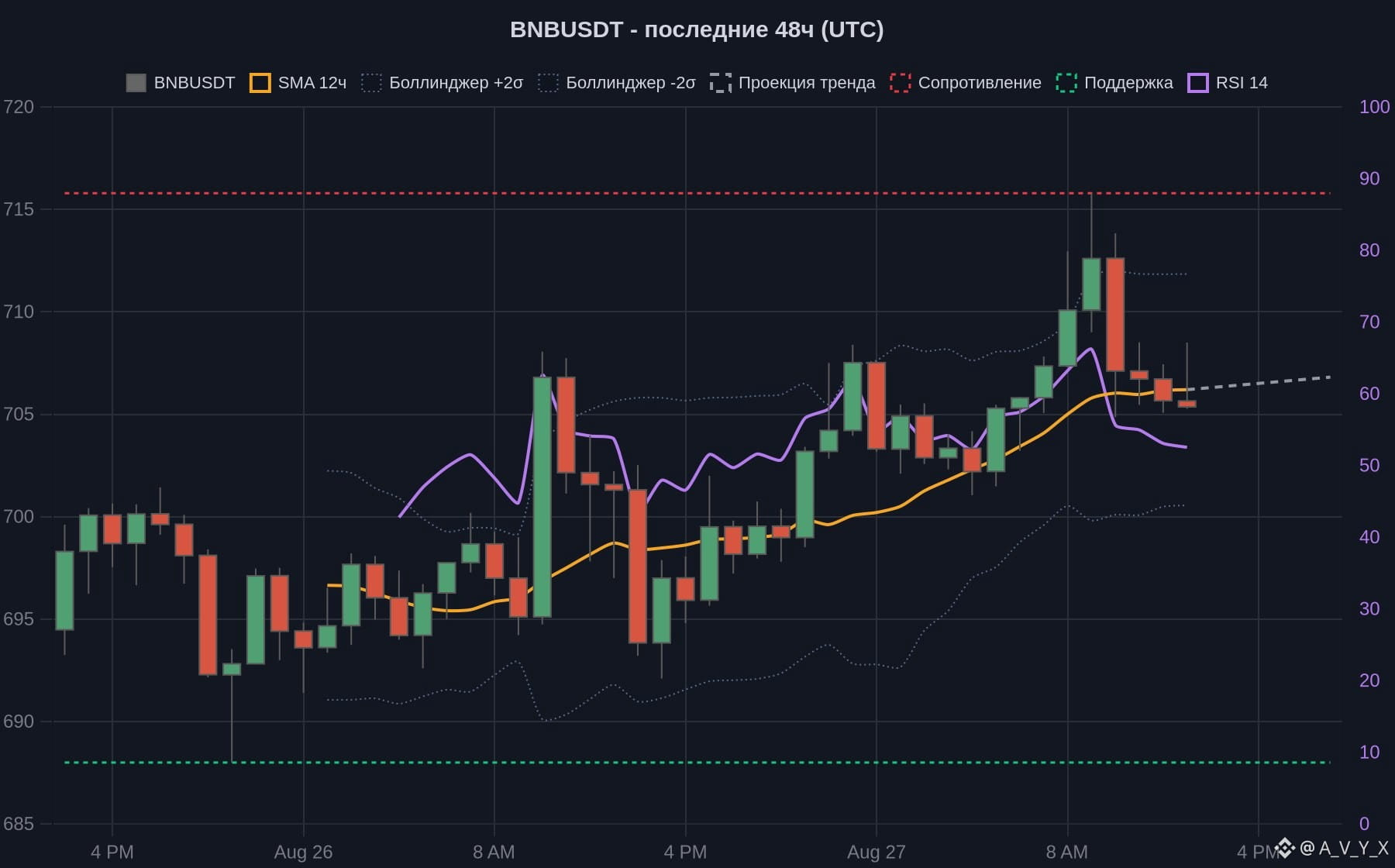Click the large red candle after the 715 peak
Screen dimensions: 1395x868
click(x=1115, y=315)
